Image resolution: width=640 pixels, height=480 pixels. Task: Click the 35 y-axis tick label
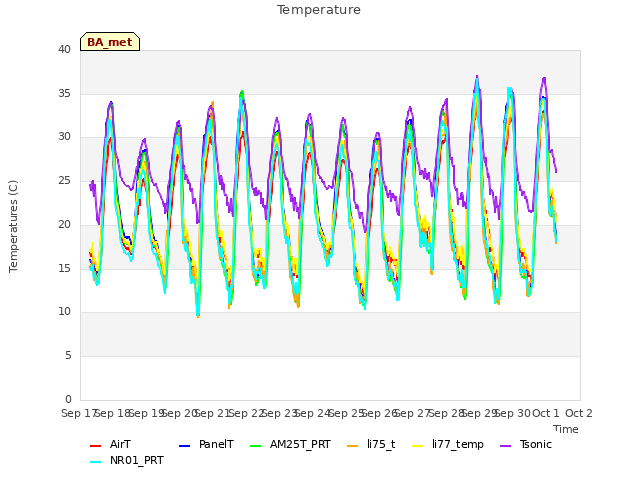tap(64, 93)
